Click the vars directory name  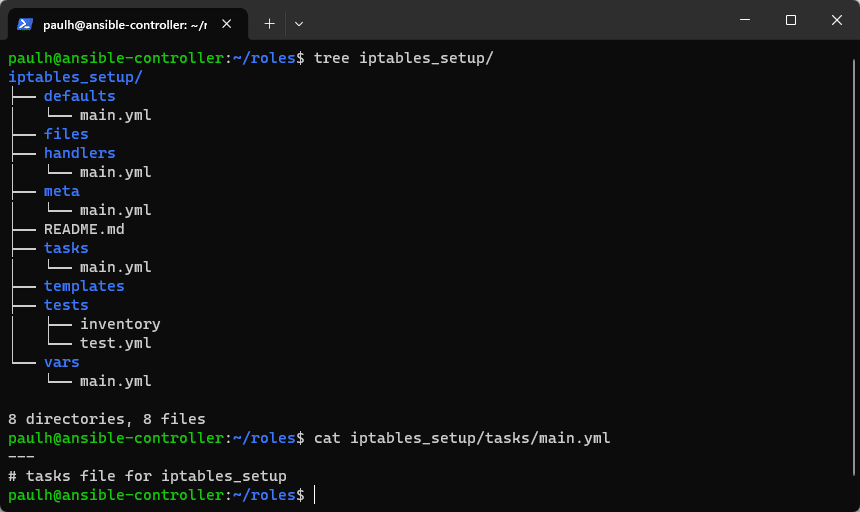click(61, 362)
